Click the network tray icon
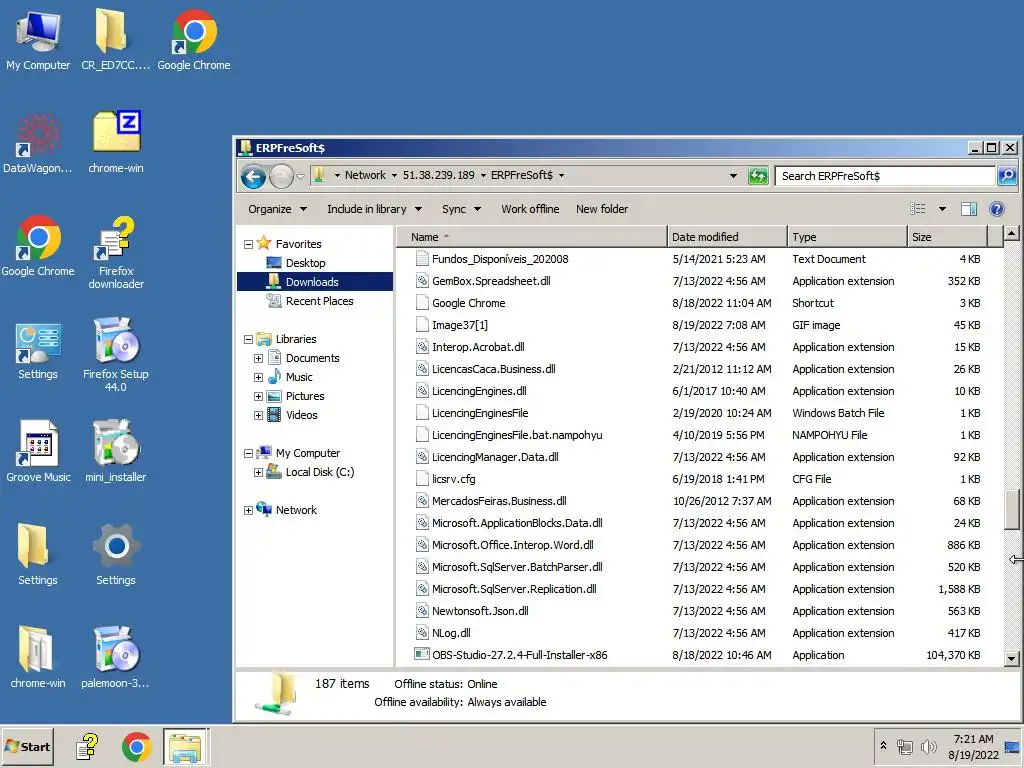The height and width of the screenshot is (768, 1024). [905, 746]
